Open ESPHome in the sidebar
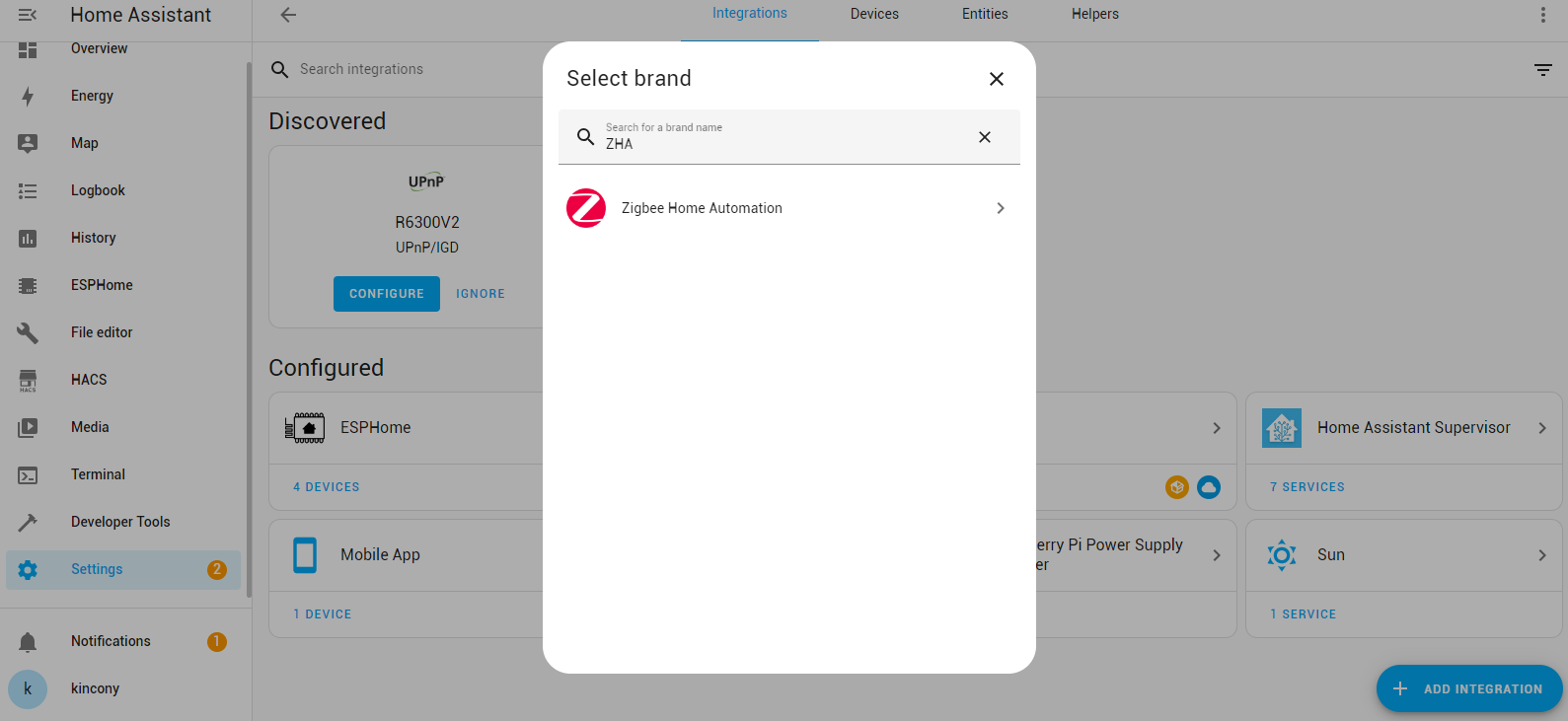Viewport: 1568px width, 721px height. [101, 285]
